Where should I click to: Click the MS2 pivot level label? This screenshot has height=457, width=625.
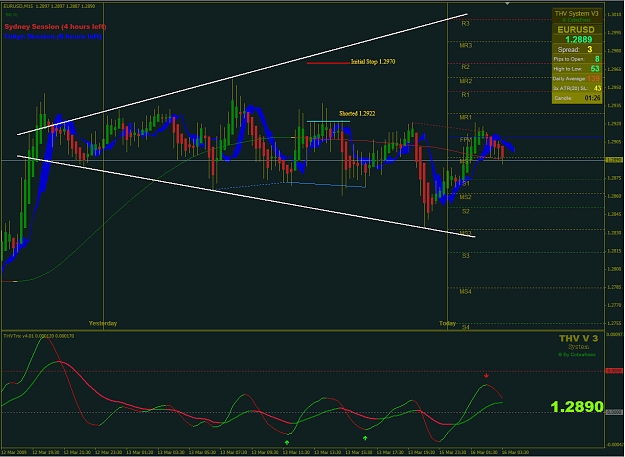pos(466,197)
